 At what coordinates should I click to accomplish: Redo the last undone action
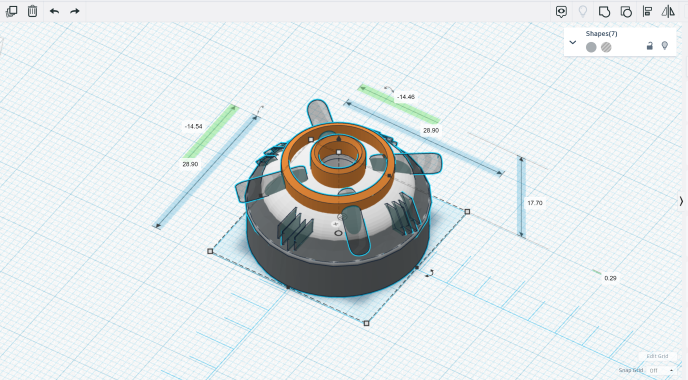[x=75, y=11]
